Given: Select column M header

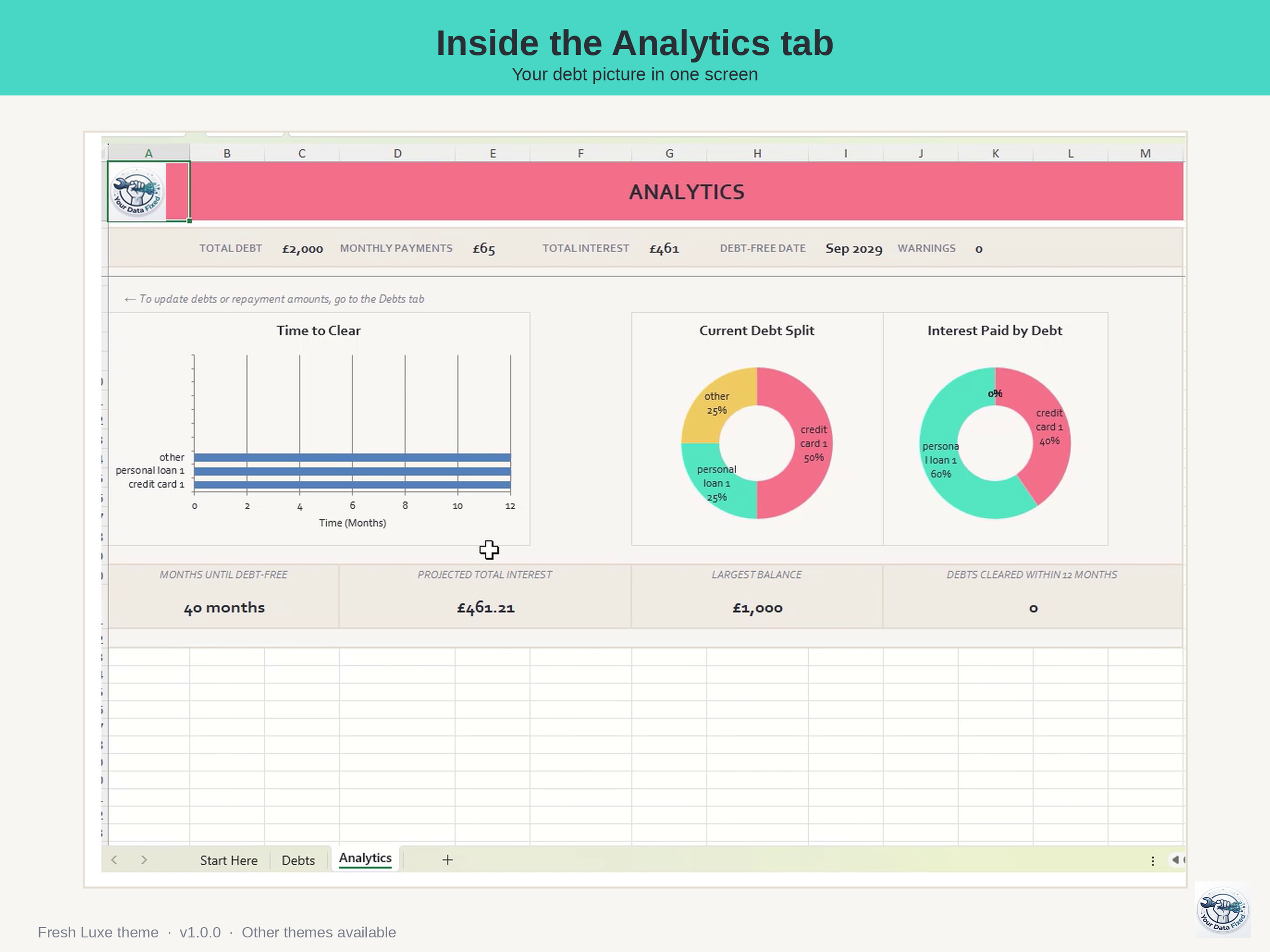Looking at the screenshot, I should pos(1146,153).
